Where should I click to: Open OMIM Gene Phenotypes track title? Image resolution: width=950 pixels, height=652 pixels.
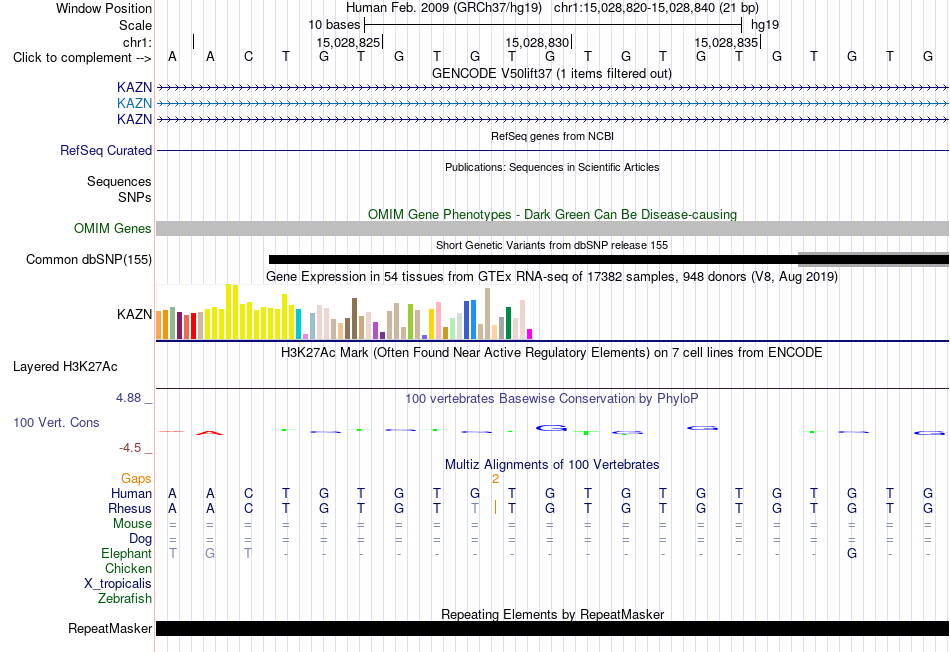tap(552, 215)
